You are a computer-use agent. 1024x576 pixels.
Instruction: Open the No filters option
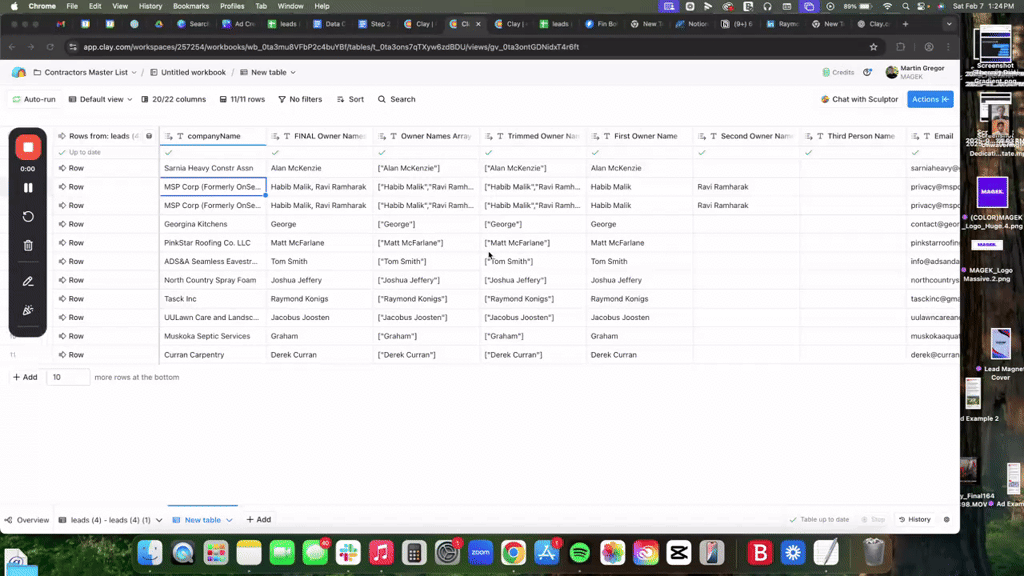(x=299, y=99)
